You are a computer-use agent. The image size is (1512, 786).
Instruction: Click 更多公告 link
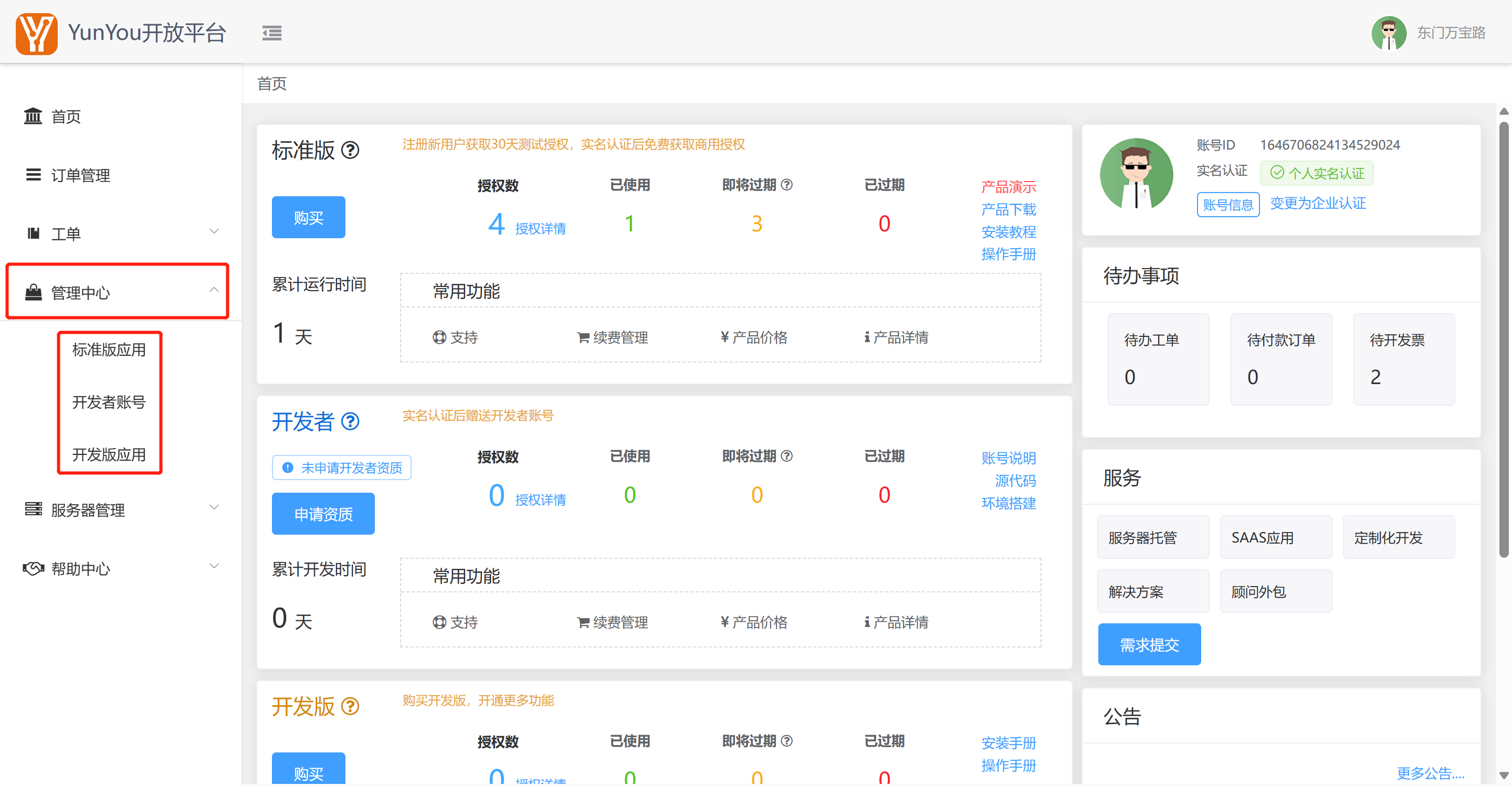[1431, 773]
